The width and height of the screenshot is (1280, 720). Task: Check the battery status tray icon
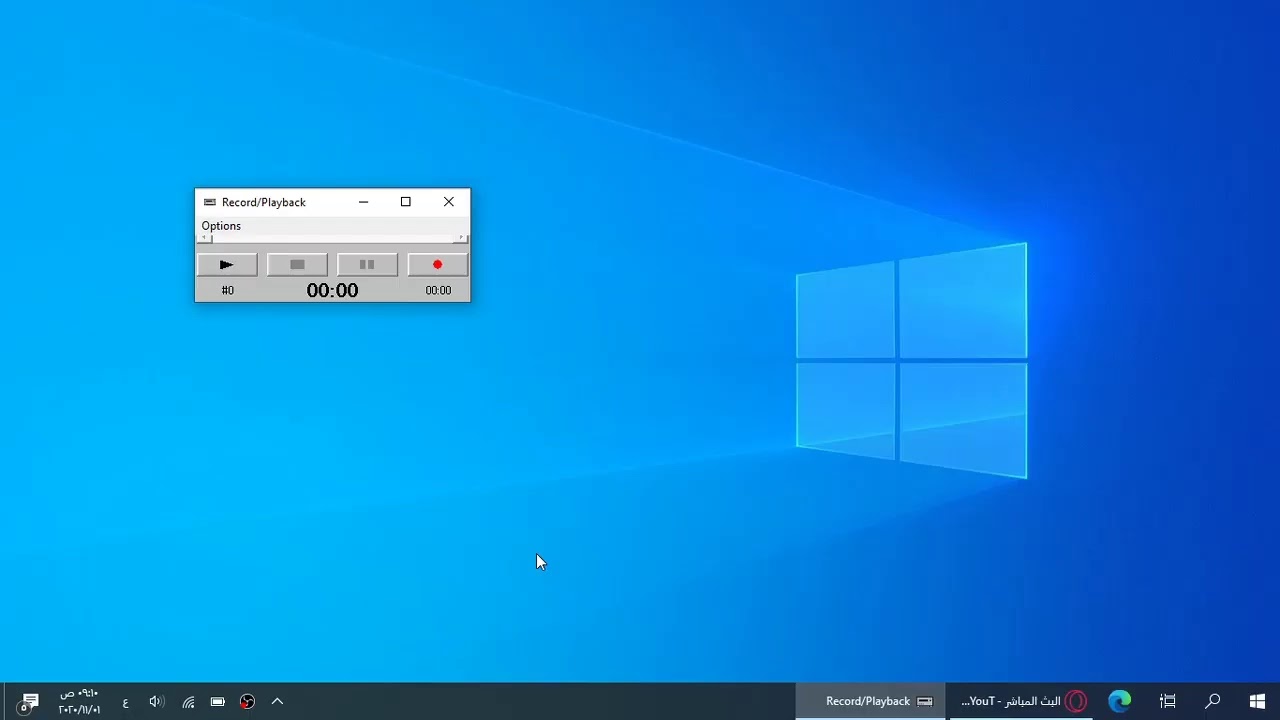[217, 702]
